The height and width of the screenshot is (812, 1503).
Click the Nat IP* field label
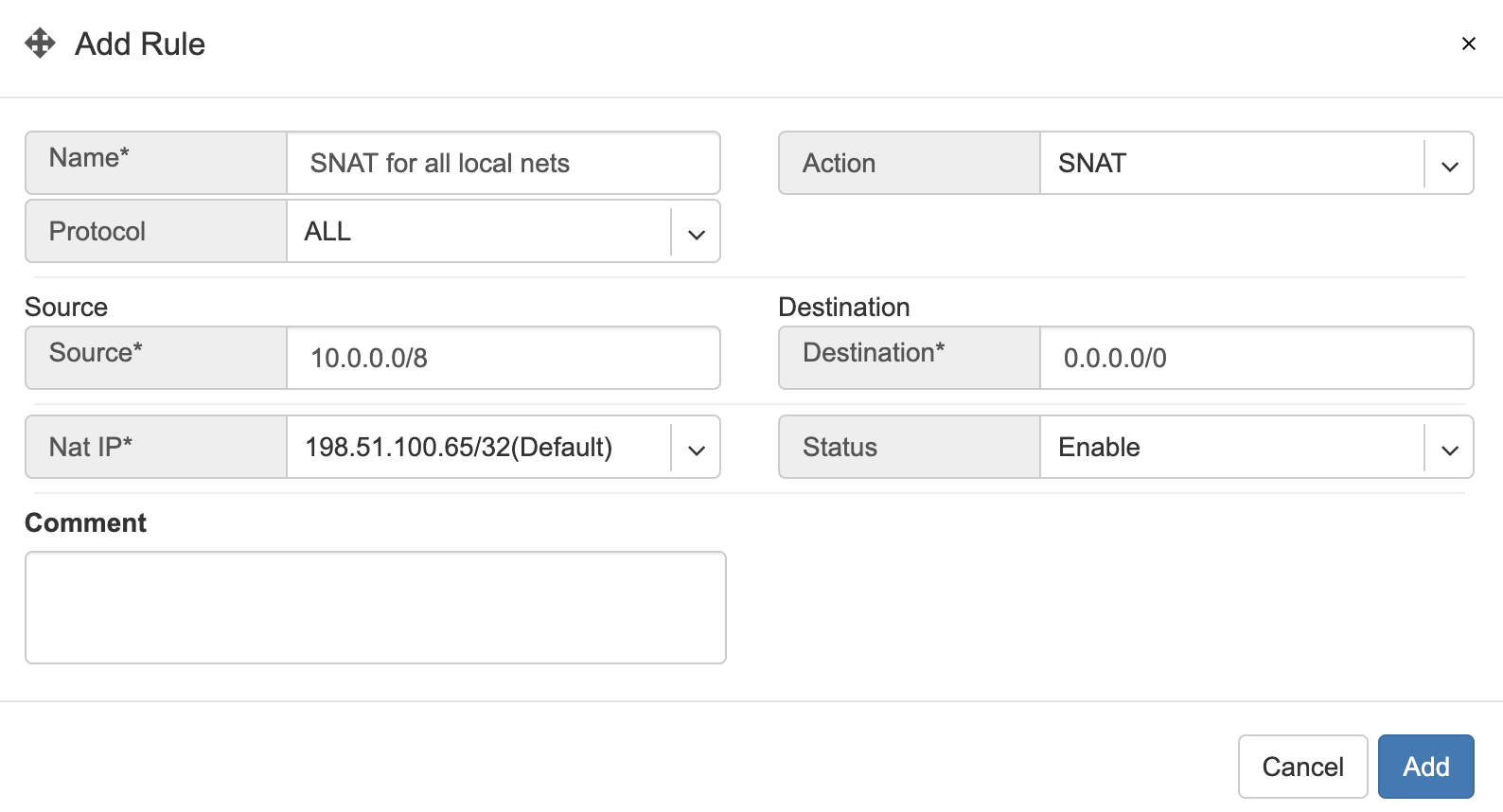tap(91, 447)
